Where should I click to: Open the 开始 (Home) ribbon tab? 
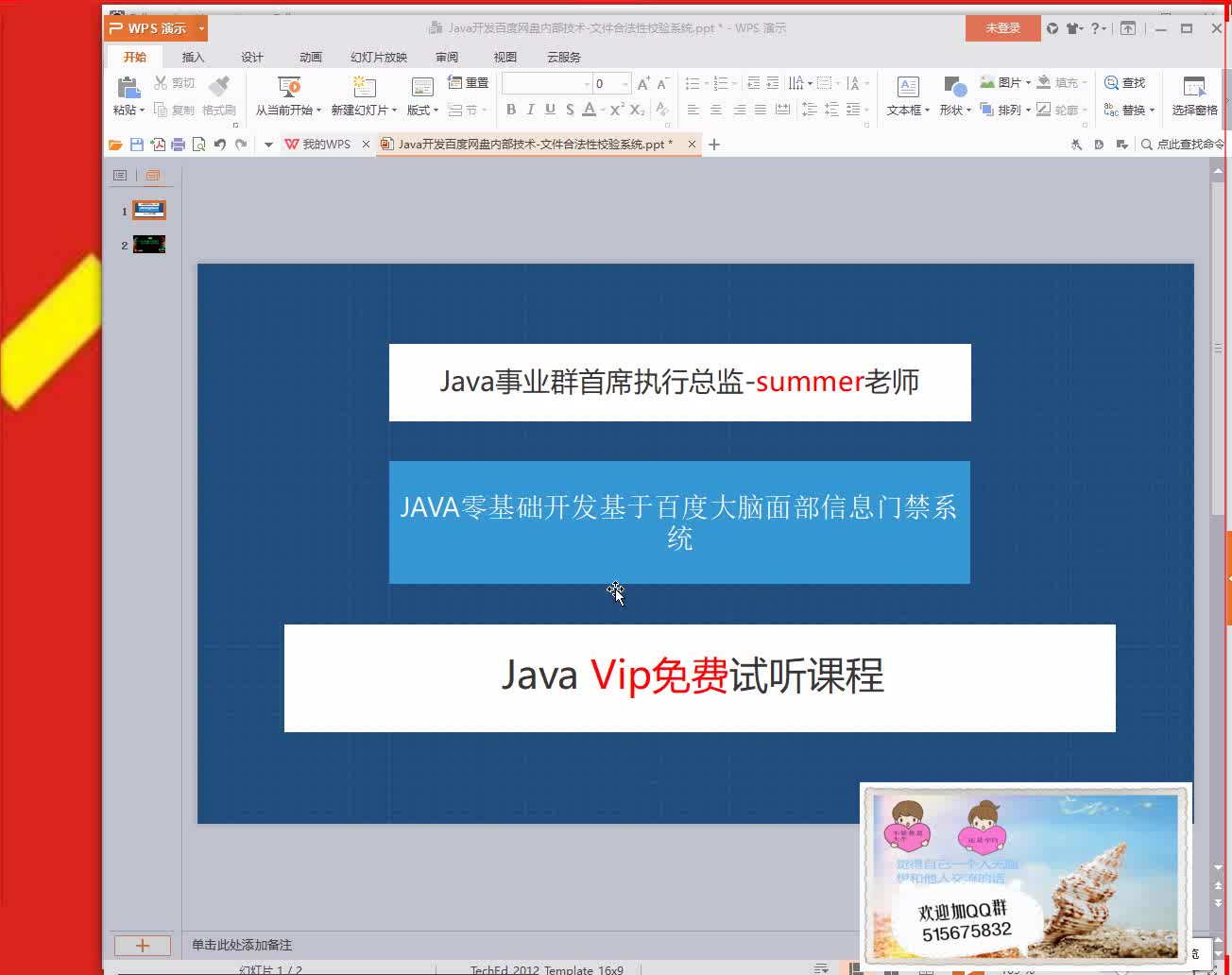click(135, 57)
